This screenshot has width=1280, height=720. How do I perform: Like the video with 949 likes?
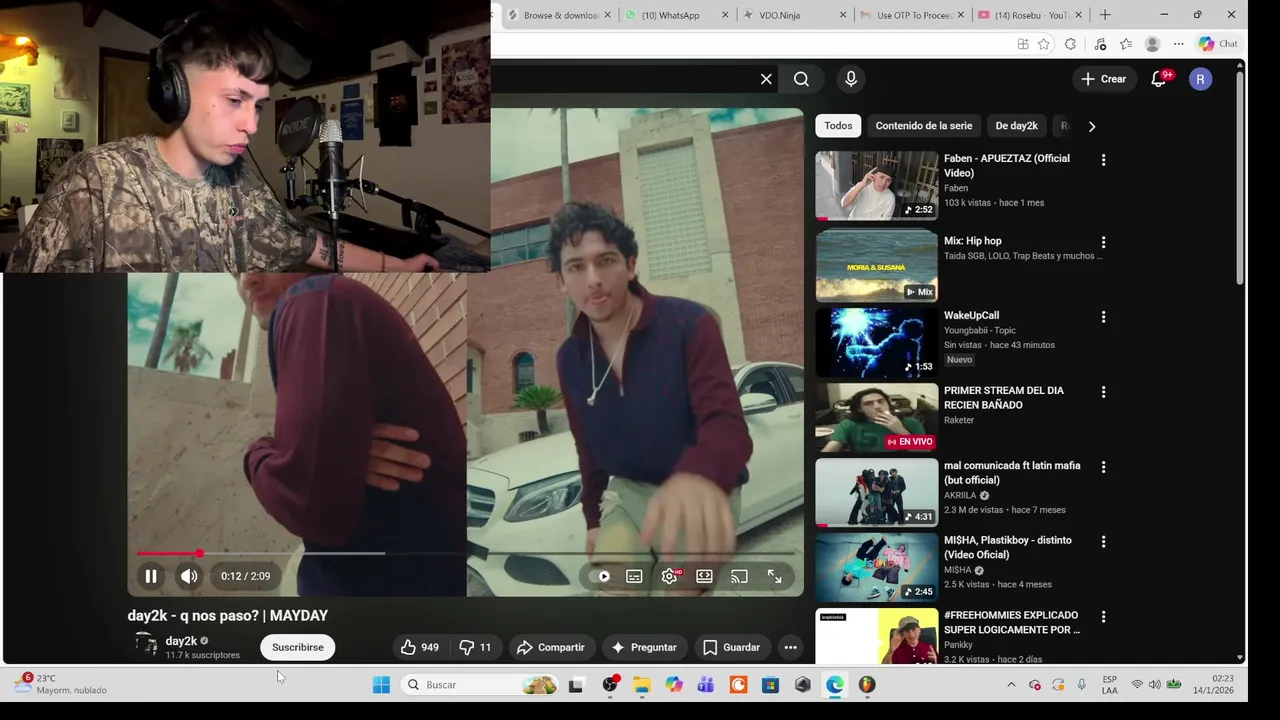[x=420, y=647]
